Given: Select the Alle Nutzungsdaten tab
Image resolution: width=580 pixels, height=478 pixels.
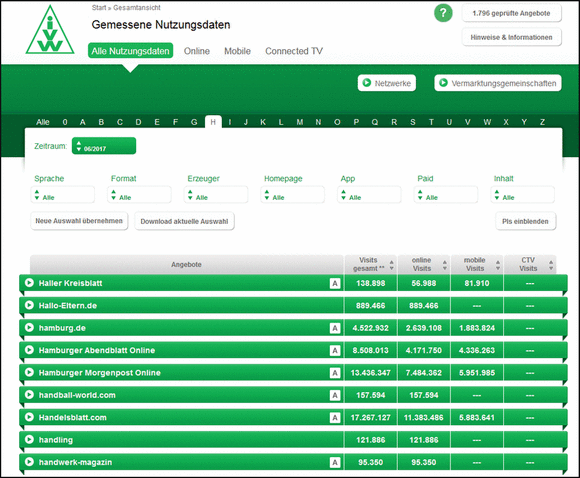Looking at the screenshot, I should pyautogui.click(x=130, y=51).
